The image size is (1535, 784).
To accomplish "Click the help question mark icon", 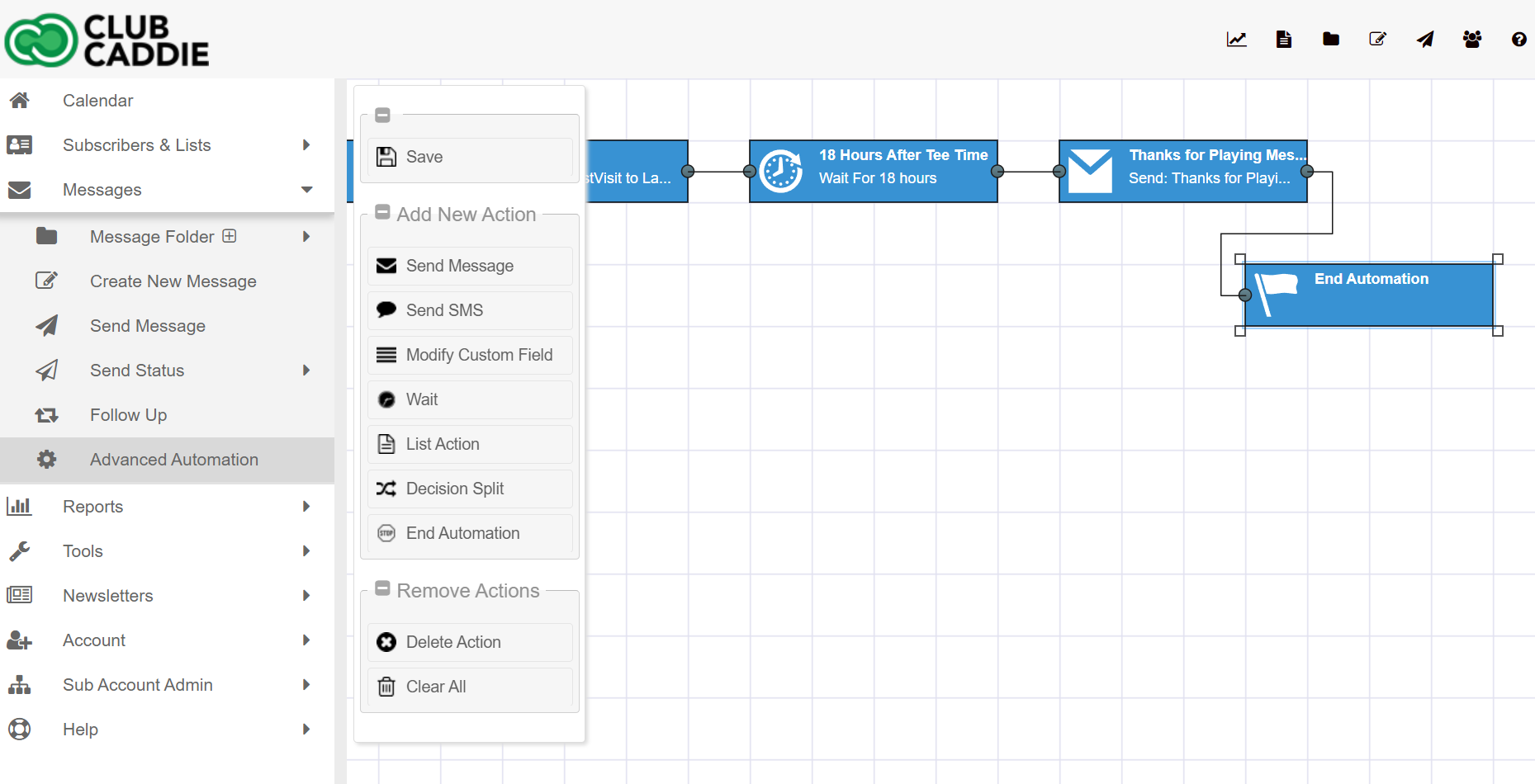I will tap(1519, 40).
